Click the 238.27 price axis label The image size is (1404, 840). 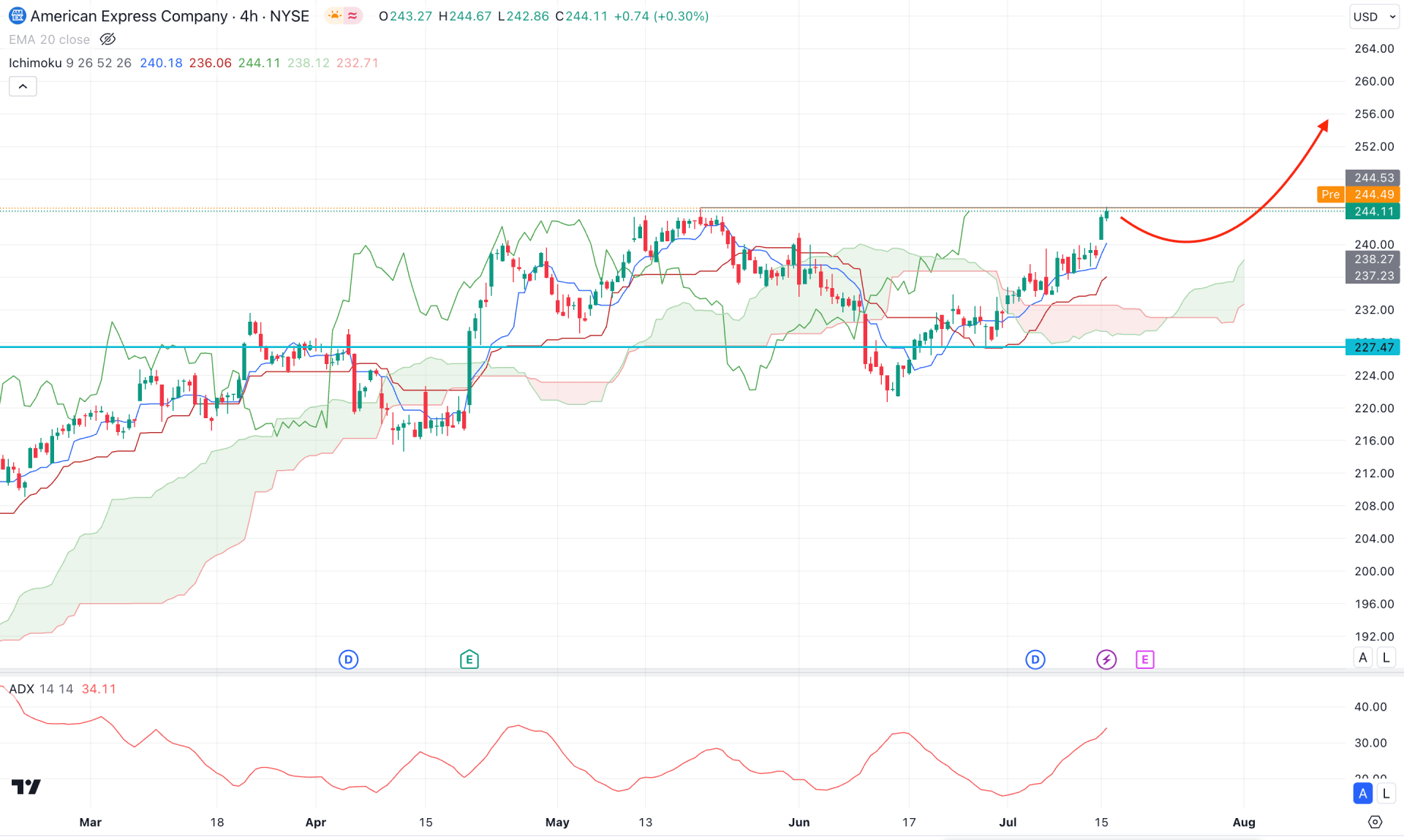pos(1373,259)
